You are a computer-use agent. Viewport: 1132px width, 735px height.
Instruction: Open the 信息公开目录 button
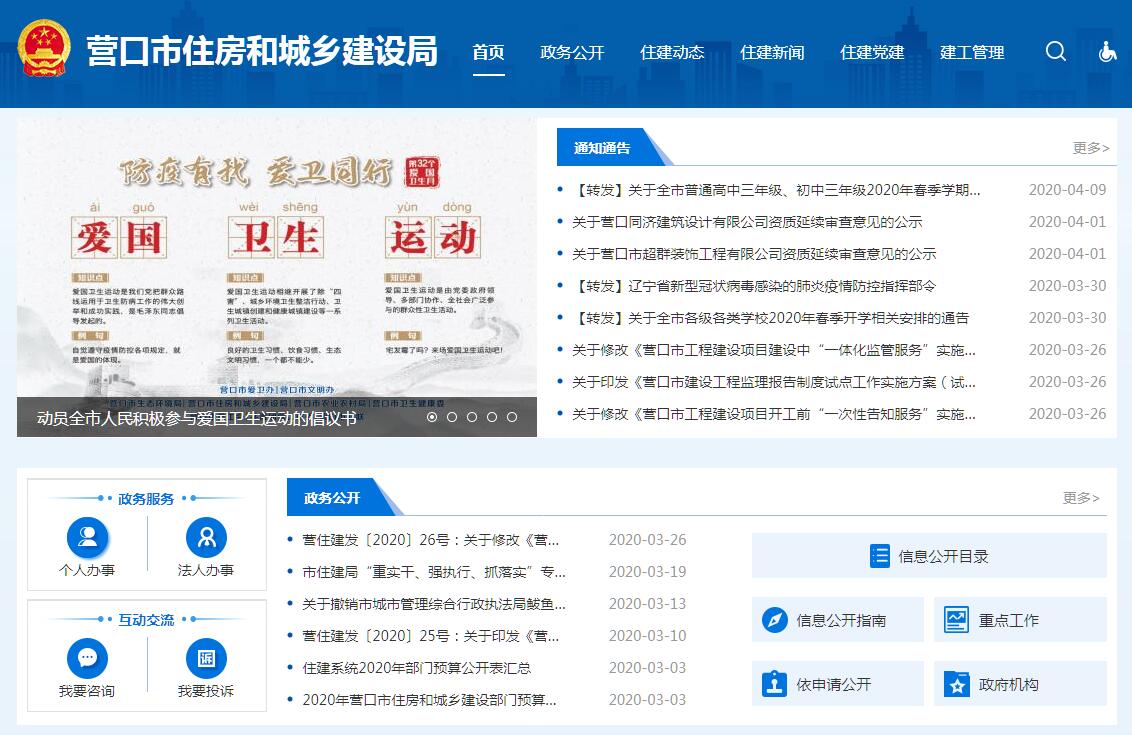coord(929,556)
